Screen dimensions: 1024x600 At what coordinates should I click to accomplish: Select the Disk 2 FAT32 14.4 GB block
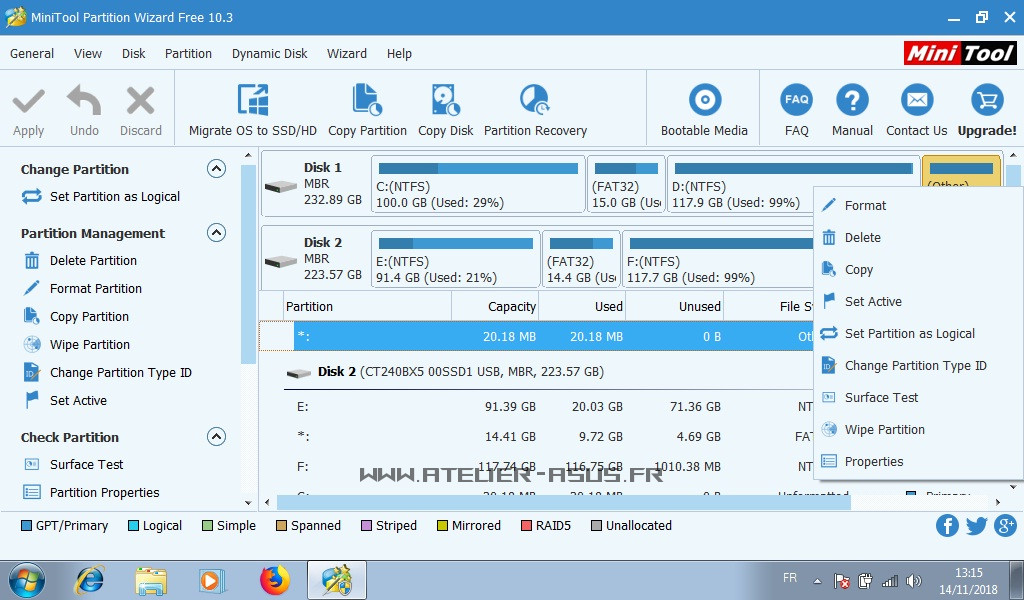click(581, 259)
